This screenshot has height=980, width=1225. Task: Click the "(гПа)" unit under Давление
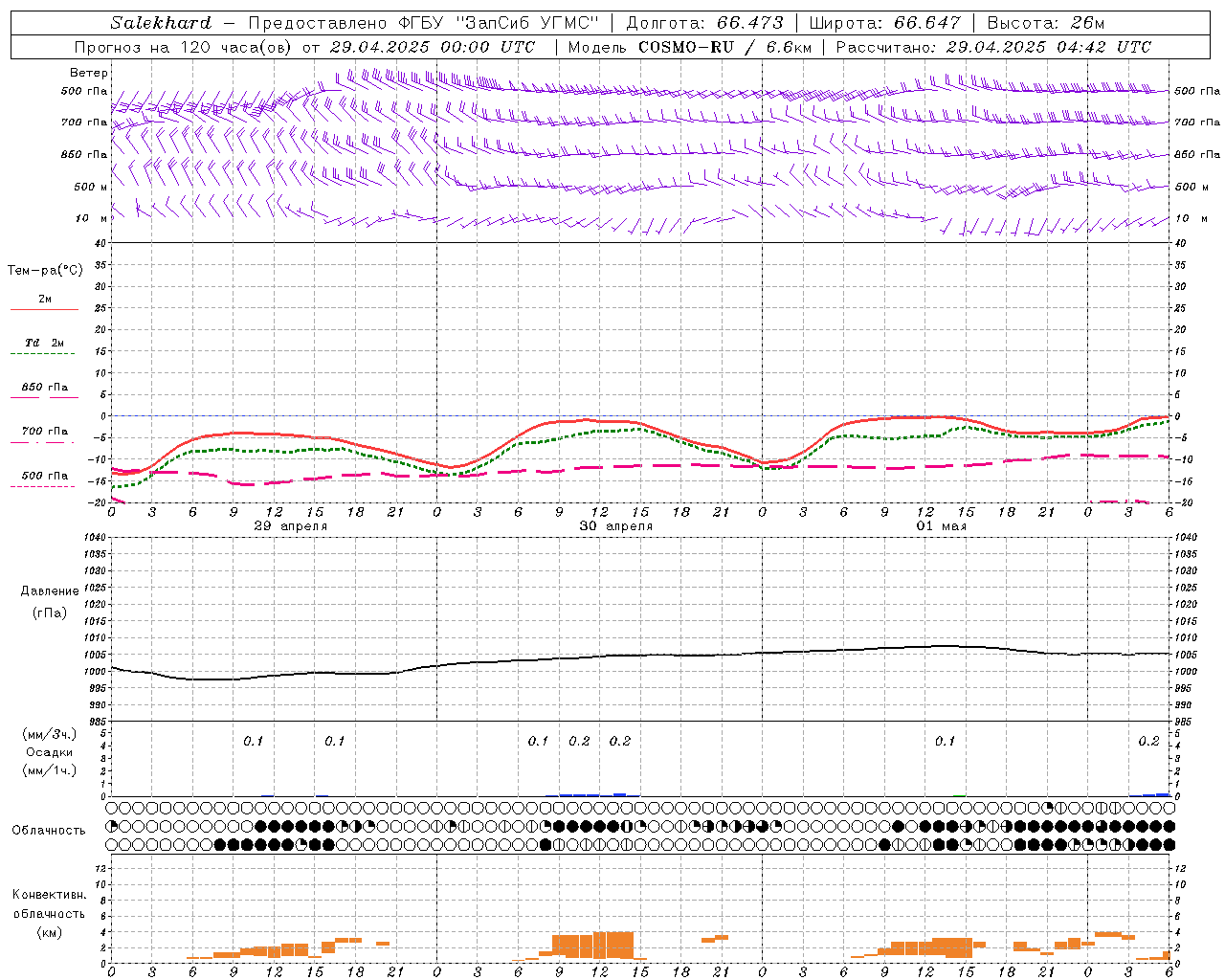tap(50, 612)
